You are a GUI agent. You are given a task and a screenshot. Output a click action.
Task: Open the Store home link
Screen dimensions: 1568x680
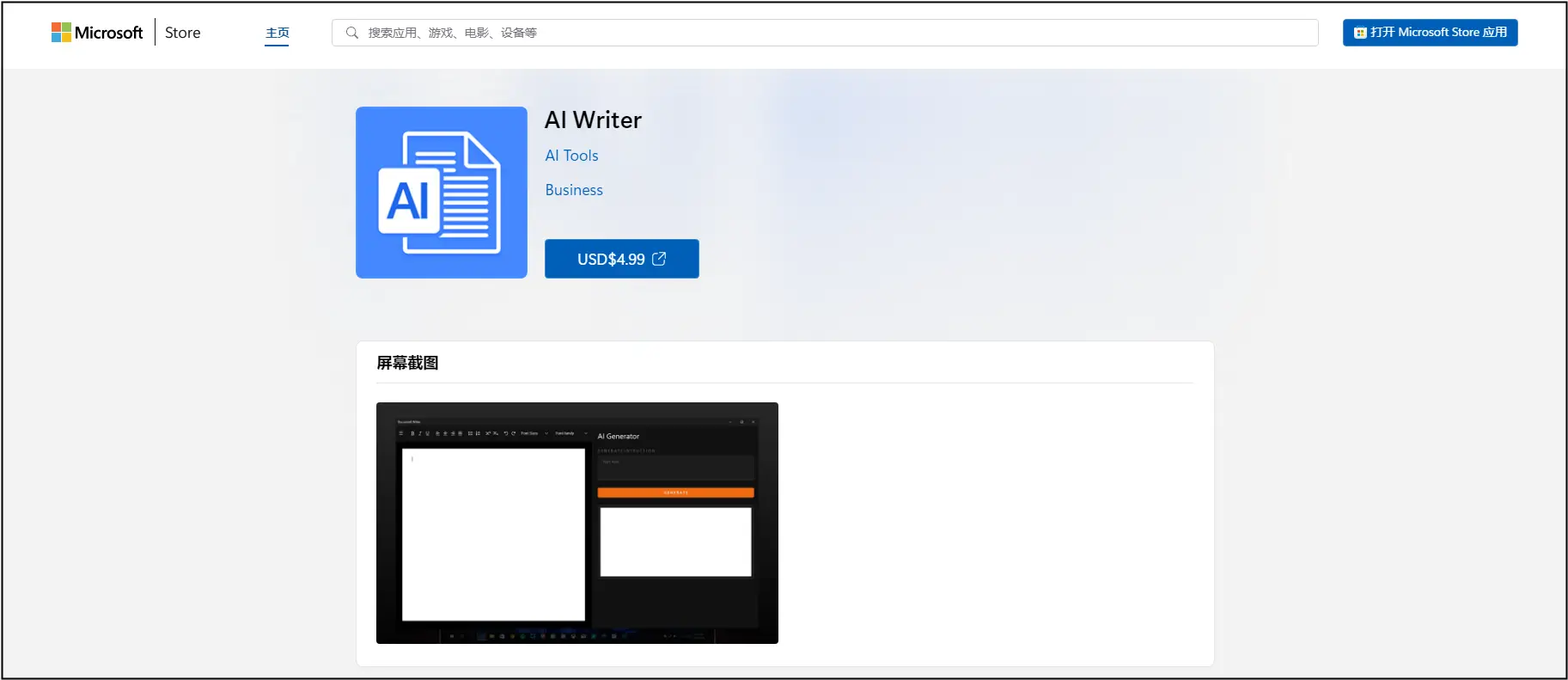click(182, 33)
